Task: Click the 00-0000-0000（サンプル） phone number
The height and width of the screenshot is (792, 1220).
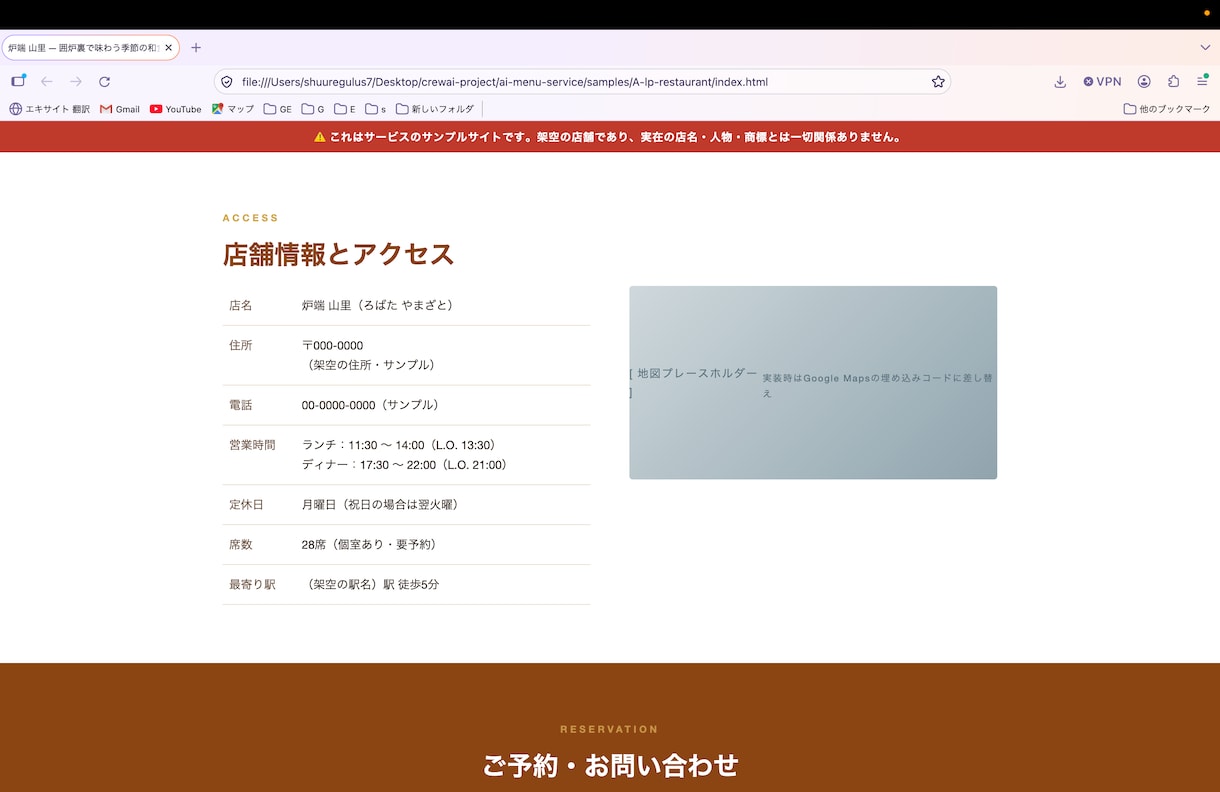Action: 370,405
